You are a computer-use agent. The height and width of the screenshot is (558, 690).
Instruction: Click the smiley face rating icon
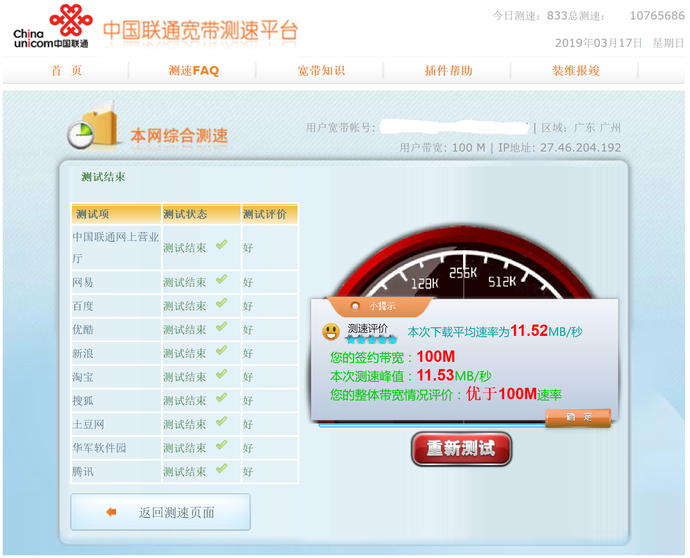tap(330, 331)
